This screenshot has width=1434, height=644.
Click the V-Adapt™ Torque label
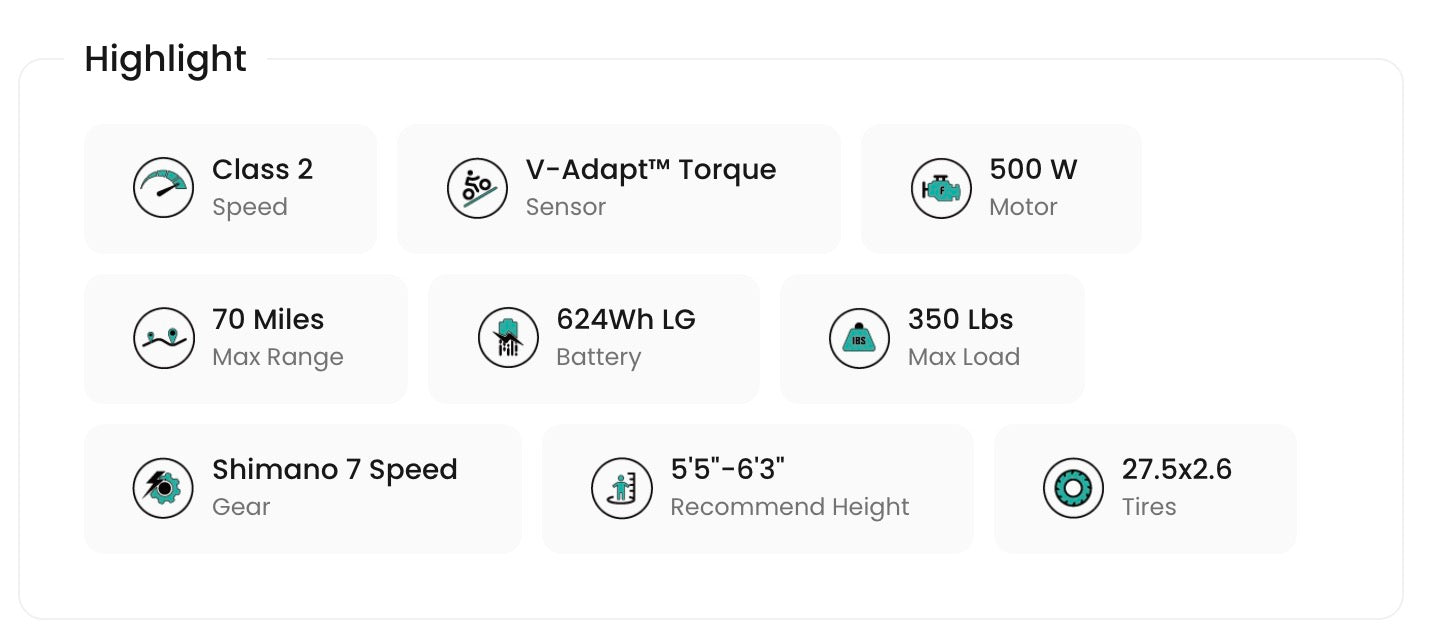coord(650,170)
